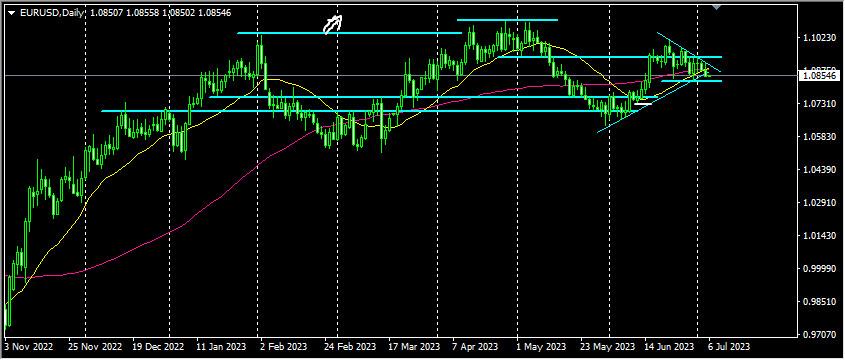Image resolution: width=845 pixels, height=360 pixels.
Task: Select the descending cyan trendline in June
Action: 689,52
